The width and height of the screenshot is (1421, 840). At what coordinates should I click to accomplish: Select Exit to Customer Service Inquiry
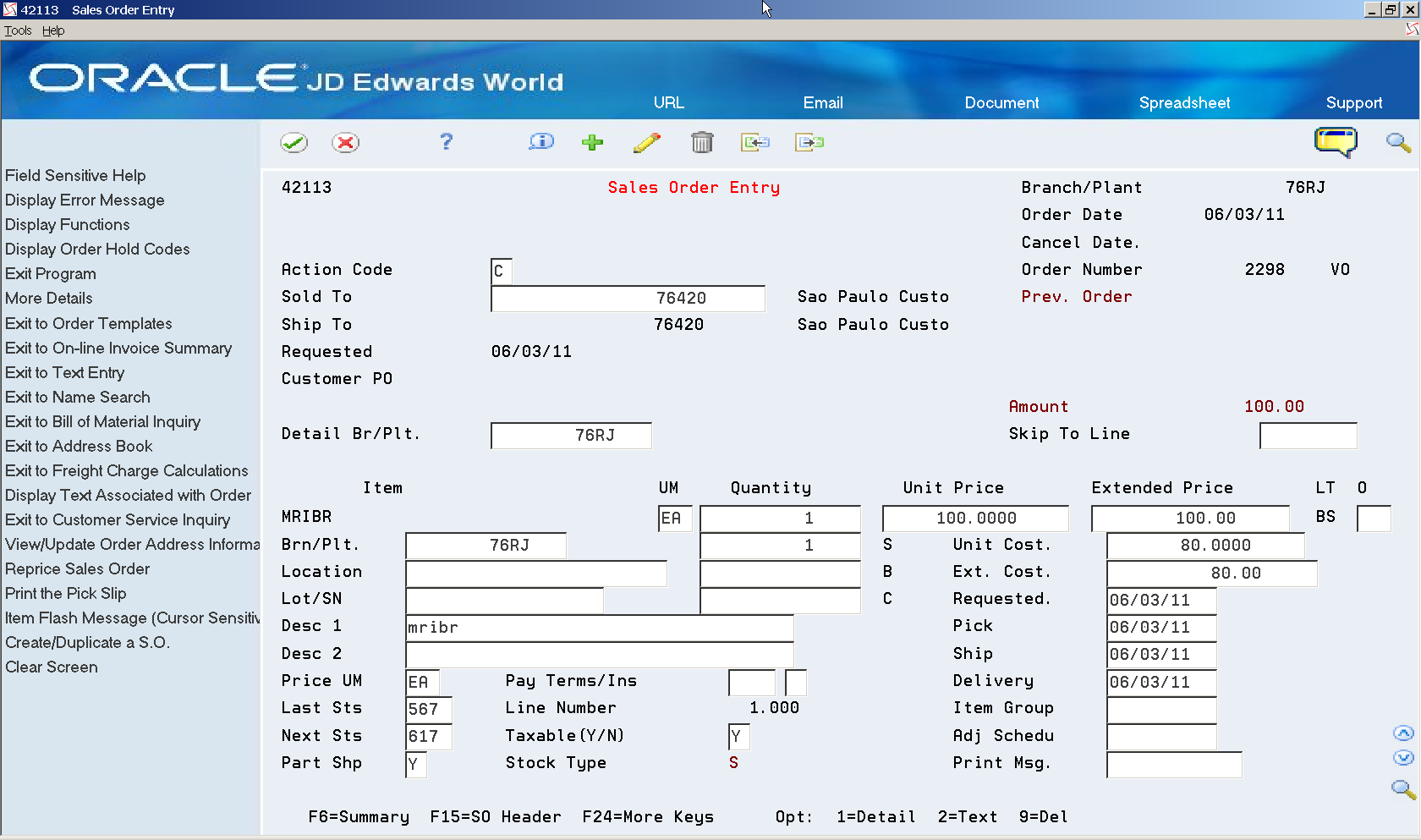pos(118,519)
